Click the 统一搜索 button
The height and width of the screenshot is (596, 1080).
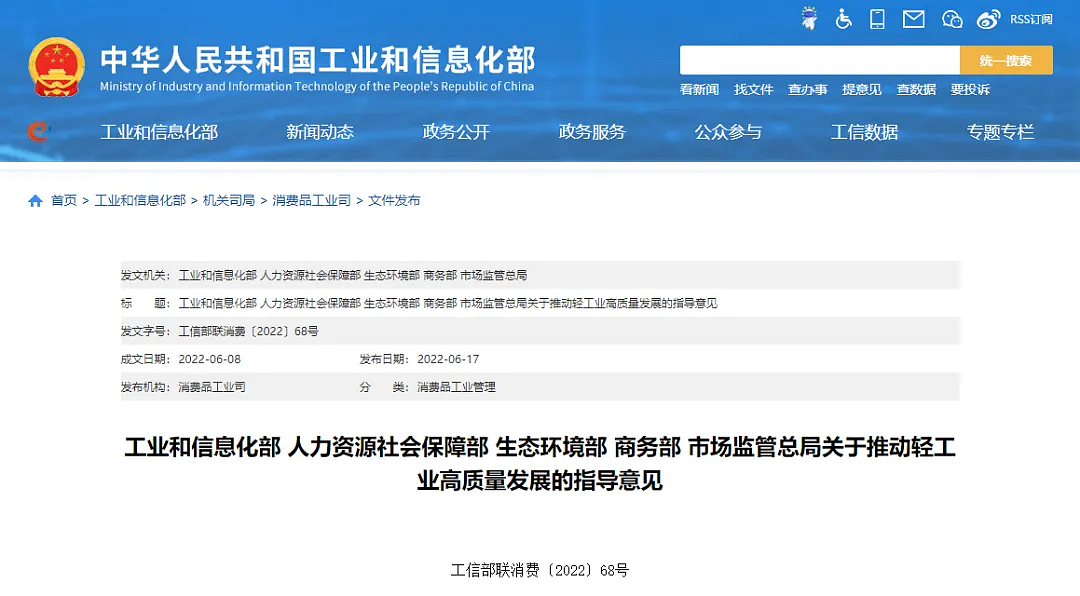(x=1006, y=60)
